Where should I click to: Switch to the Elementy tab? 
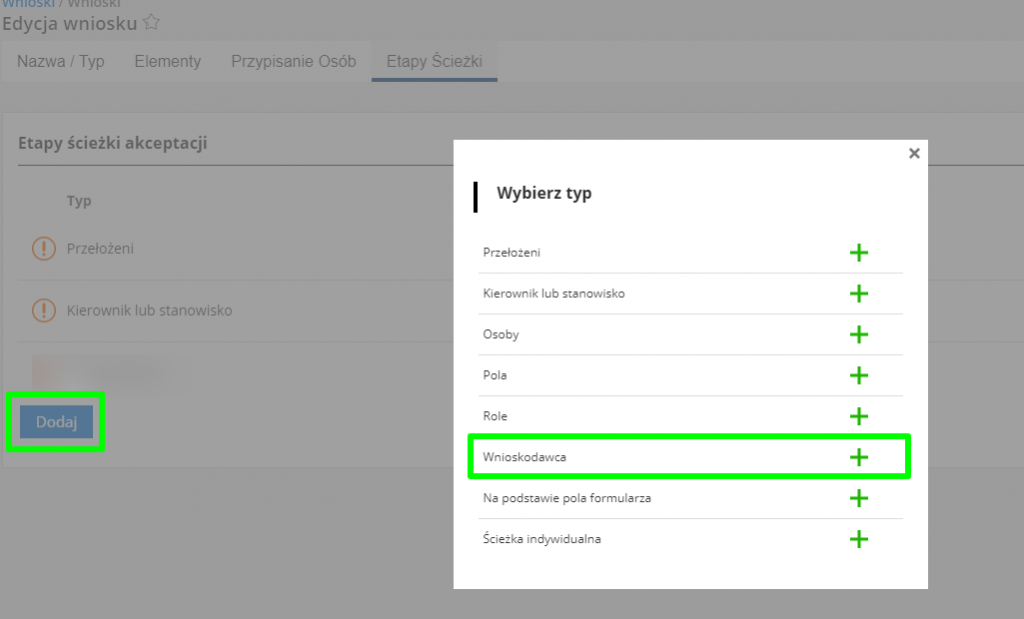point(168,61)
